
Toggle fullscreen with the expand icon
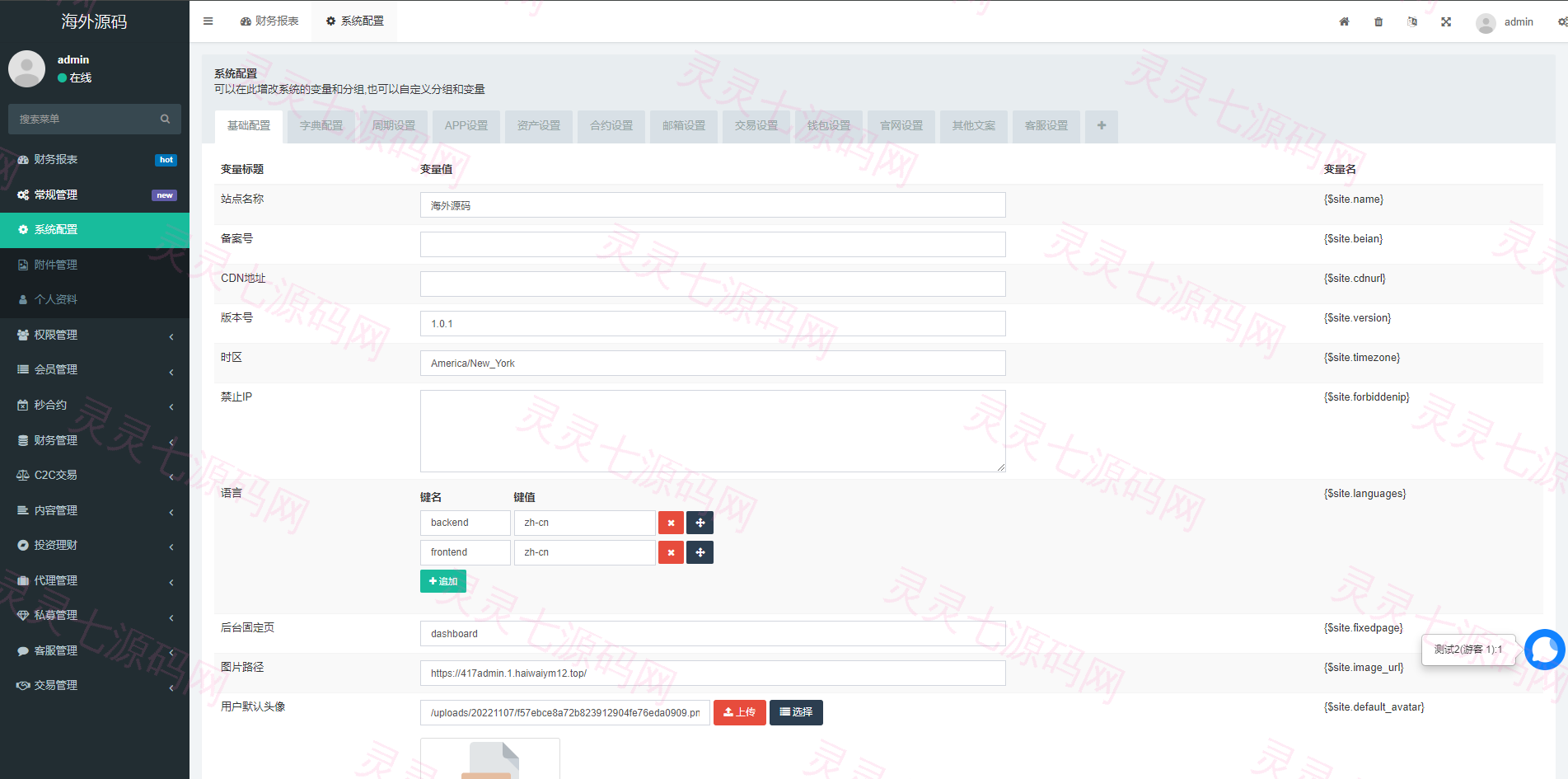click(1446, 21)
